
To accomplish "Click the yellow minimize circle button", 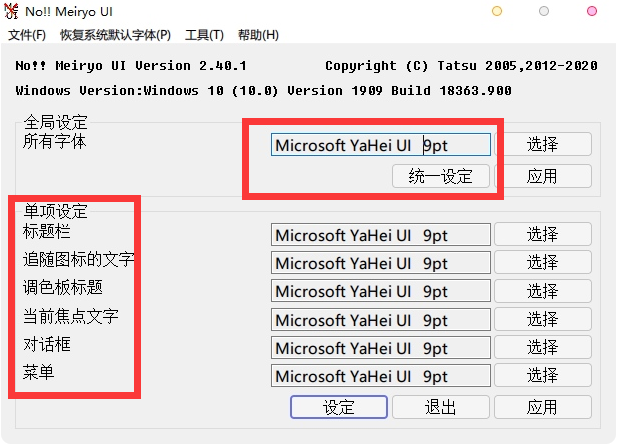I will coord(497,11).
